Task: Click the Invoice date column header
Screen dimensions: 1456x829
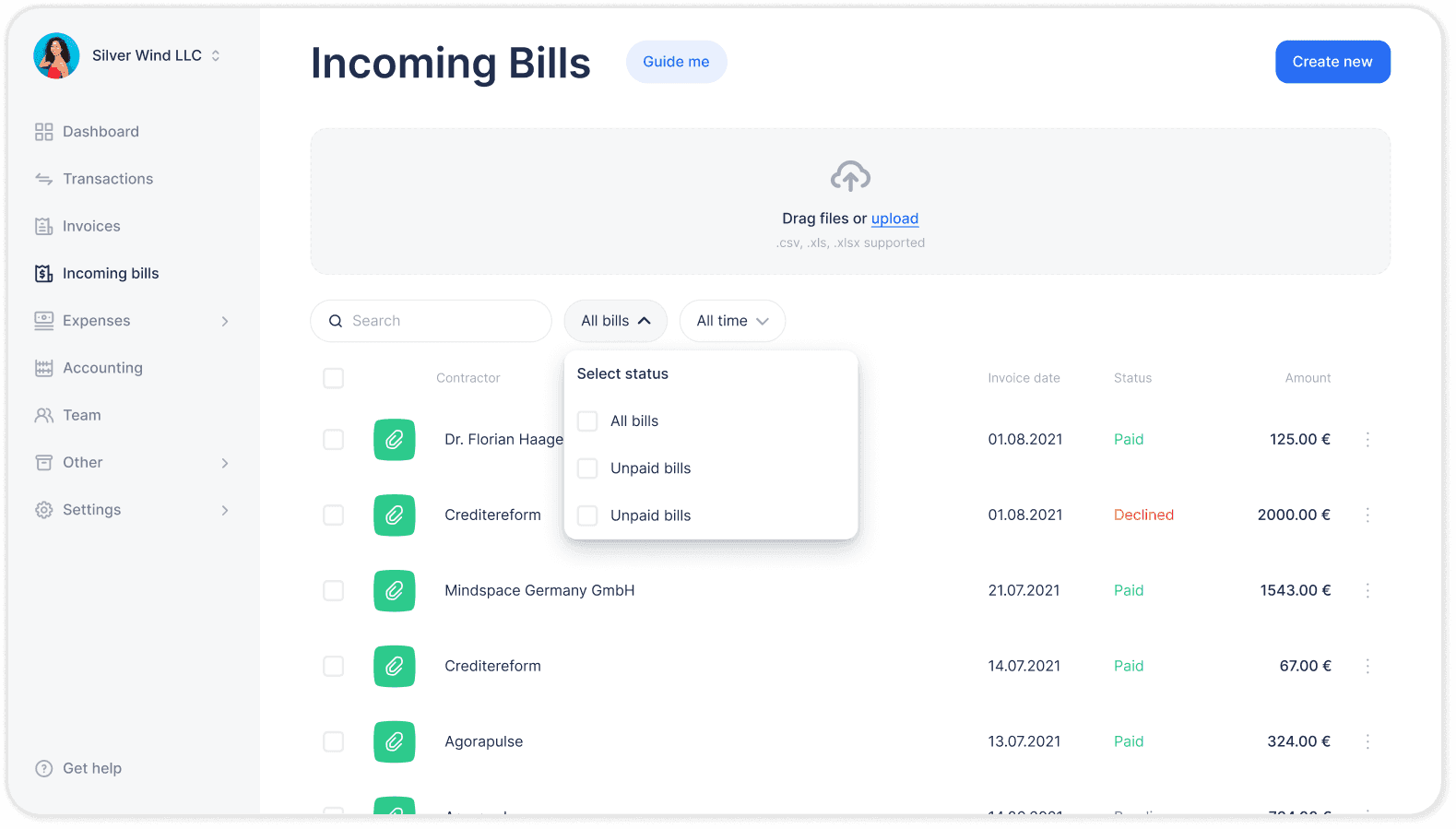Action: coord(1024,378)
